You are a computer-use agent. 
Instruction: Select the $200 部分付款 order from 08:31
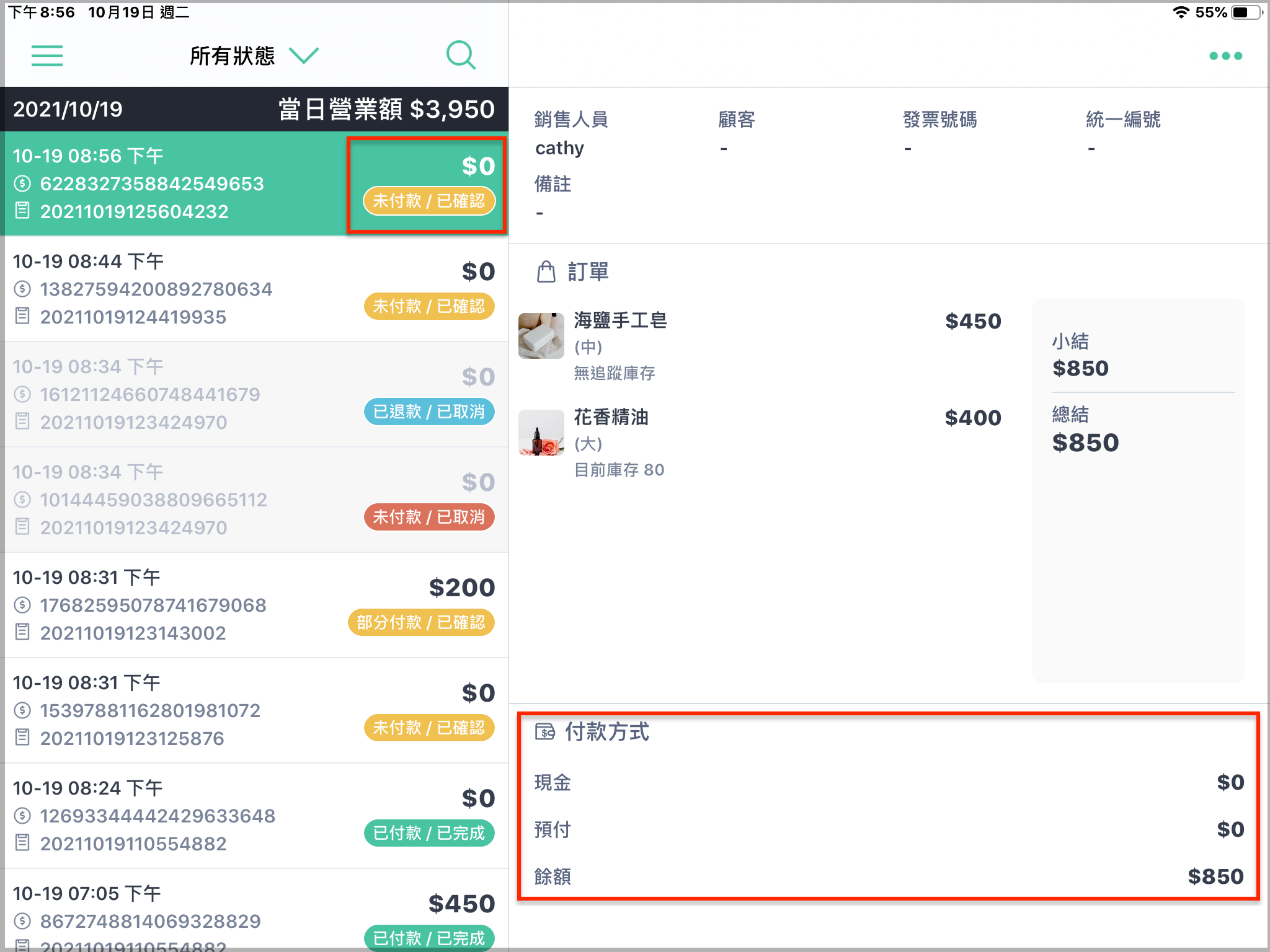254,605
